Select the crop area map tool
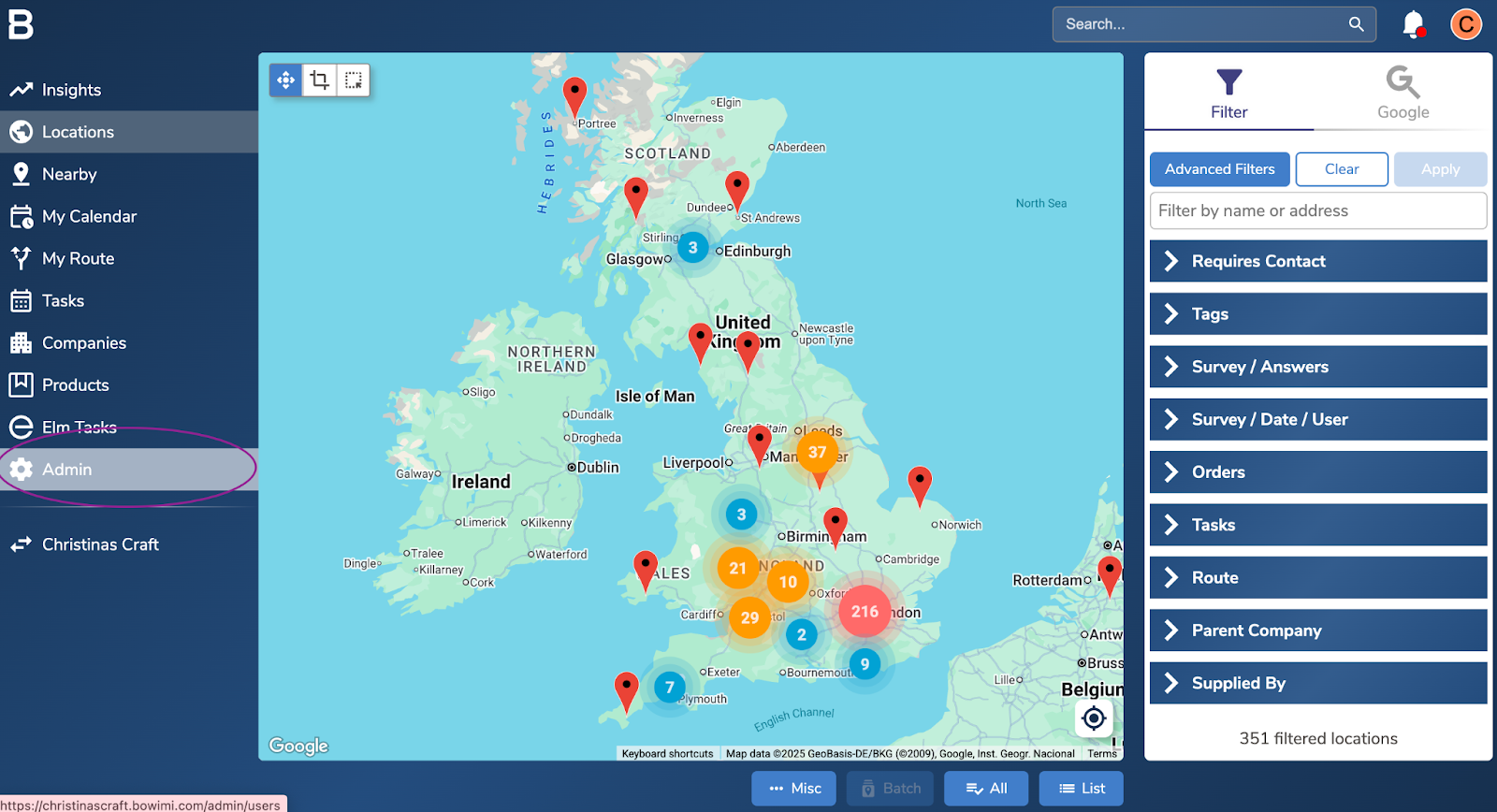 pyautogui.click(x=320, y=80)
